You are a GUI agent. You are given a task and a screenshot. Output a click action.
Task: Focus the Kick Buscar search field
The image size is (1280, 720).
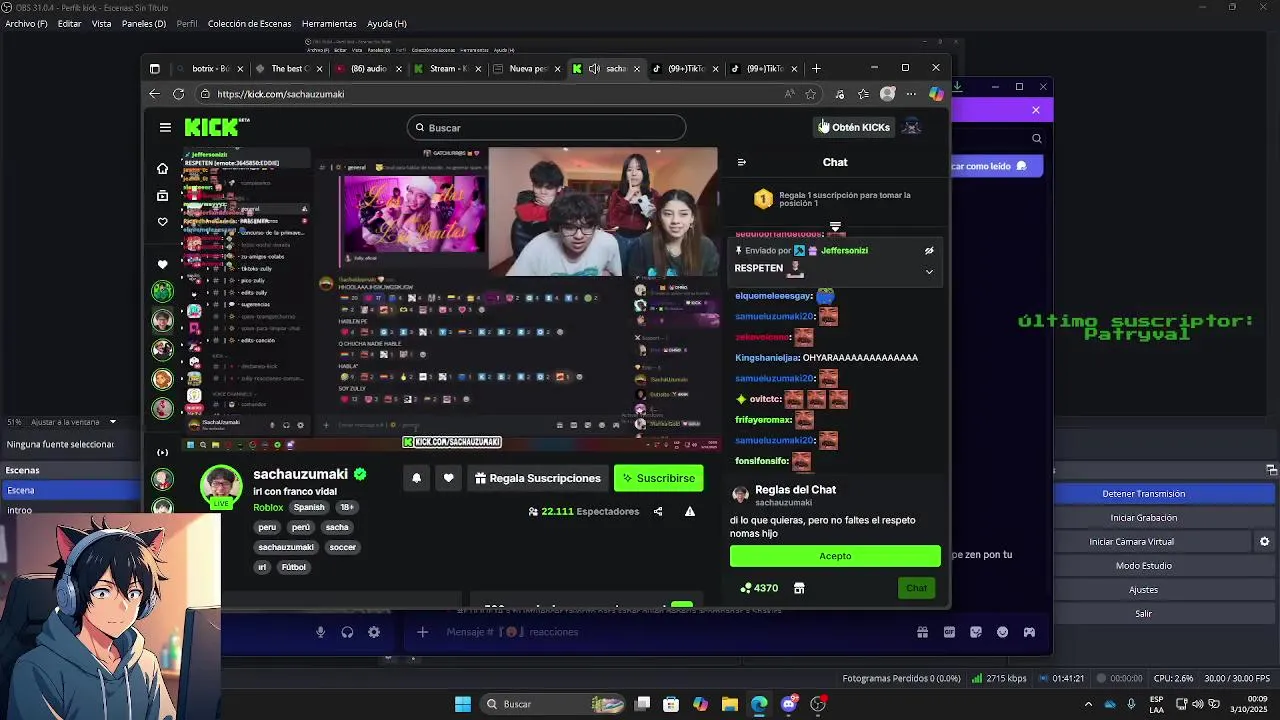(x=546, y=128)
